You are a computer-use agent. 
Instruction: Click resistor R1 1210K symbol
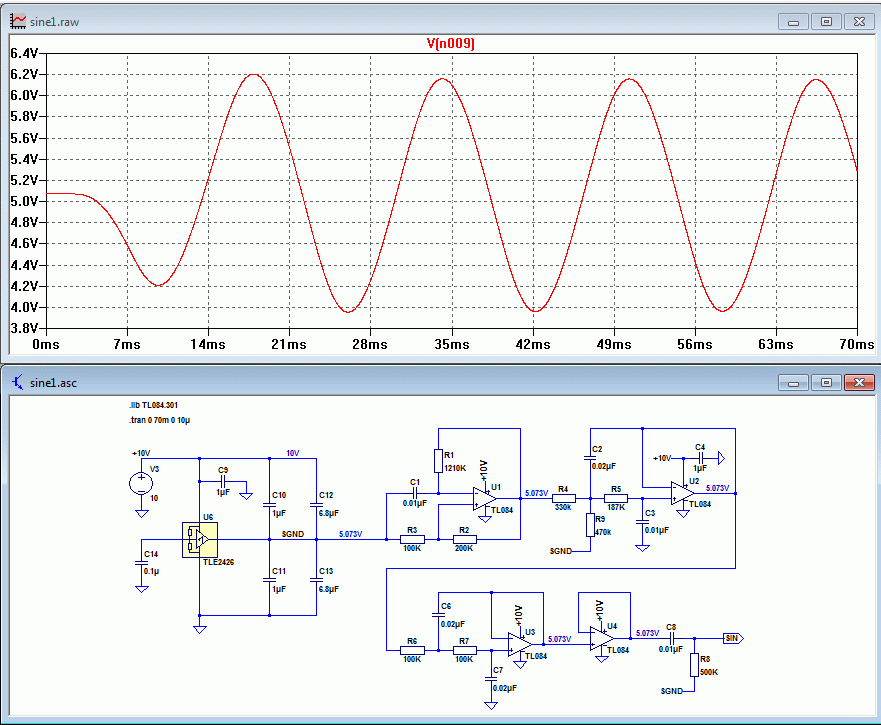pos(438,461)
